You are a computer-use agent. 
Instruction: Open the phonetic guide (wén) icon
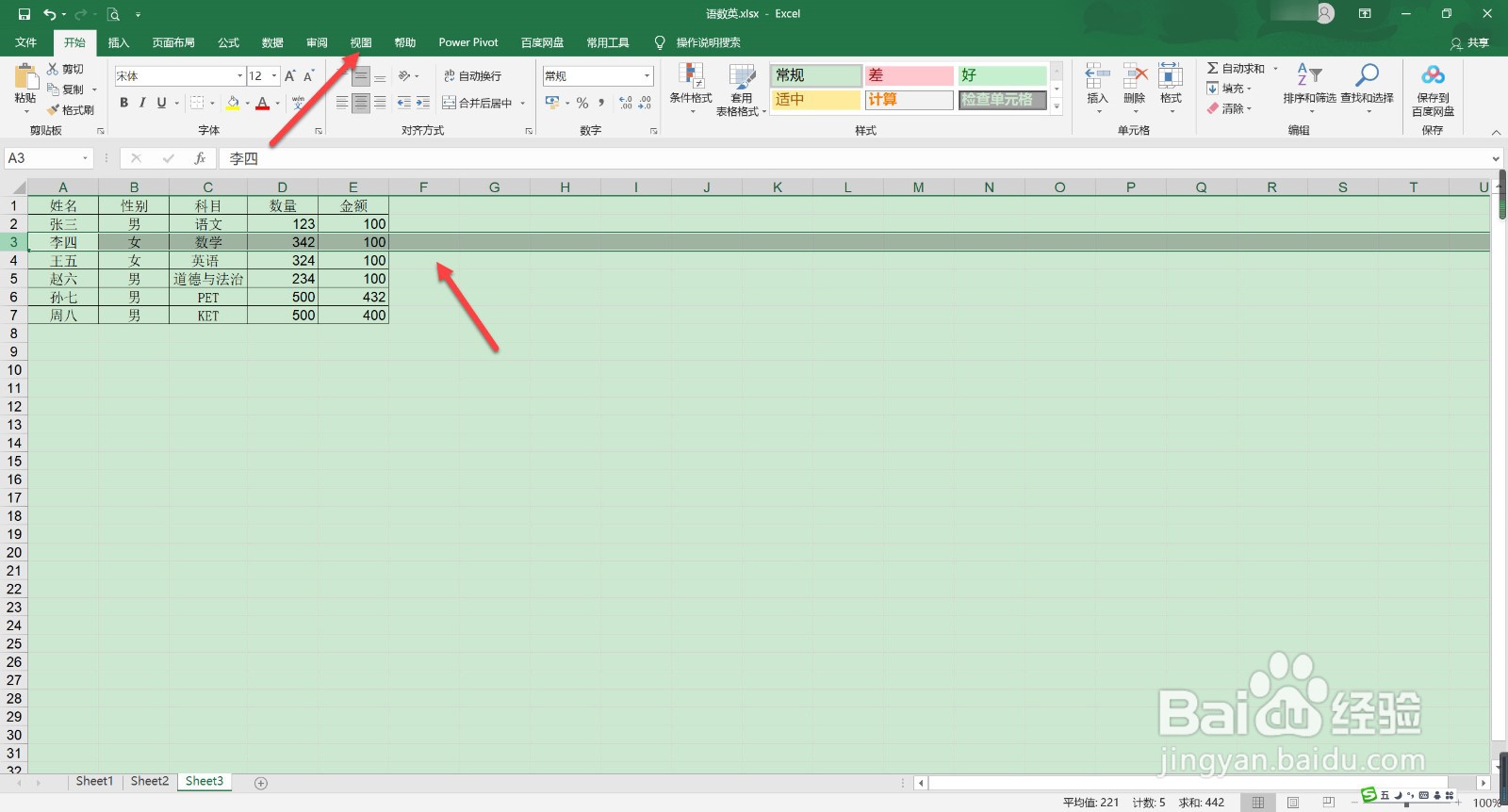coord(299,103)
